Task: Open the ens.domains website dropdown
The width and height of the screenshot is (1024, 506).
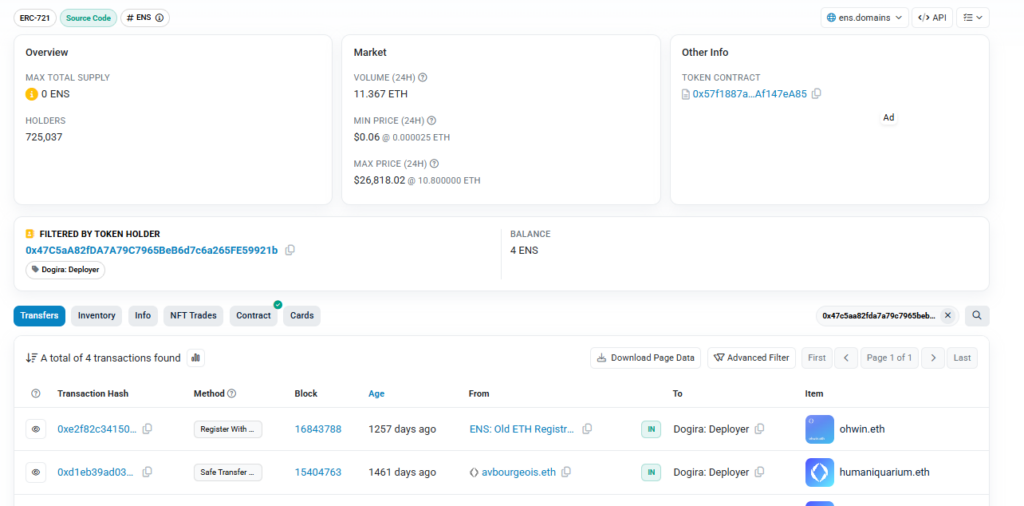Action: point(865,18)
